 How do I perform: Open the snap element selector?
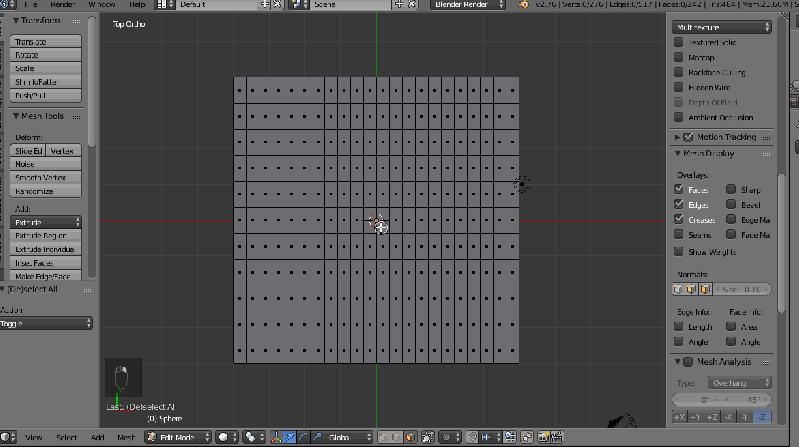(x=489, y=437)
